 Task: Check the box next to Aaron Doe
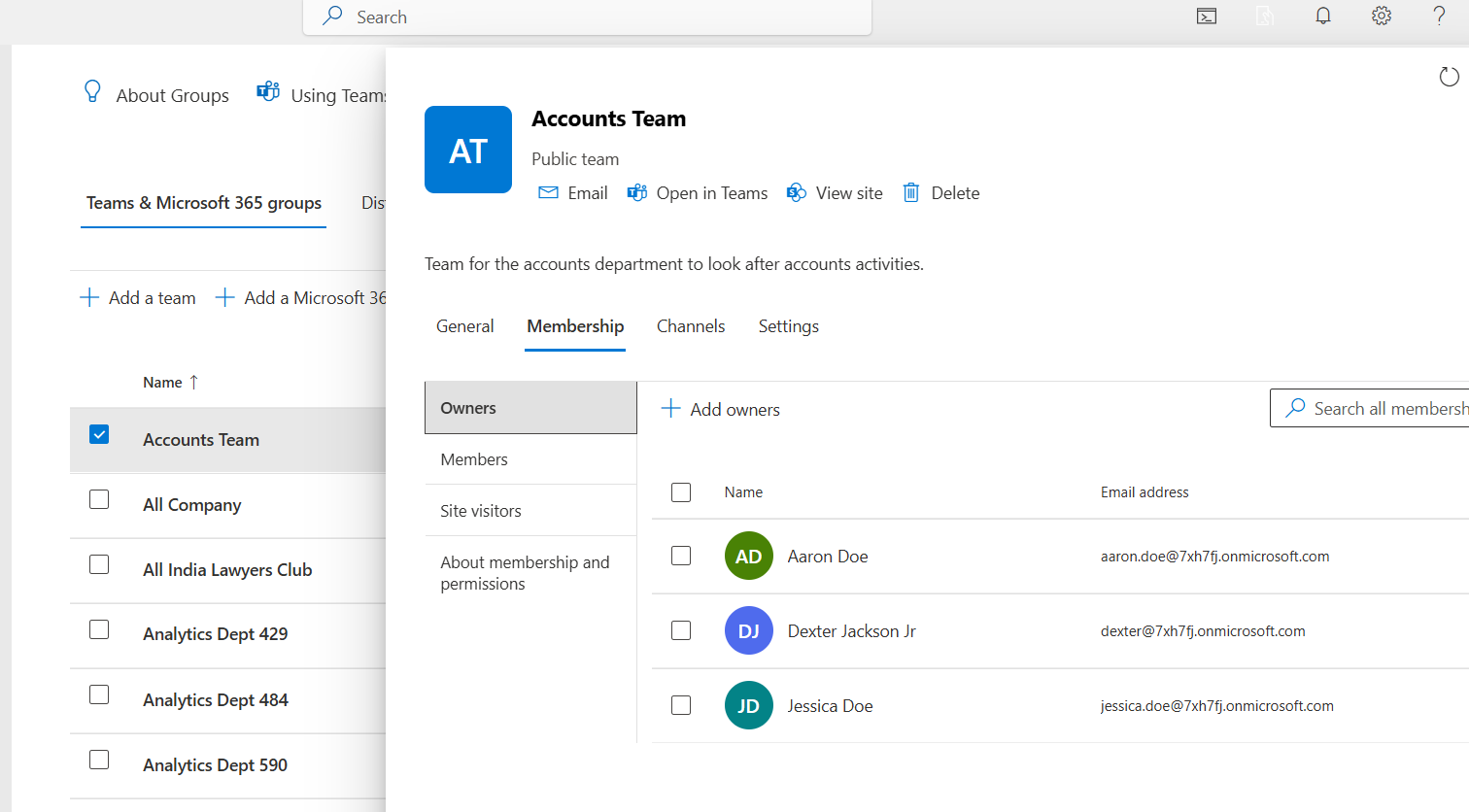[x=681, y=556]
